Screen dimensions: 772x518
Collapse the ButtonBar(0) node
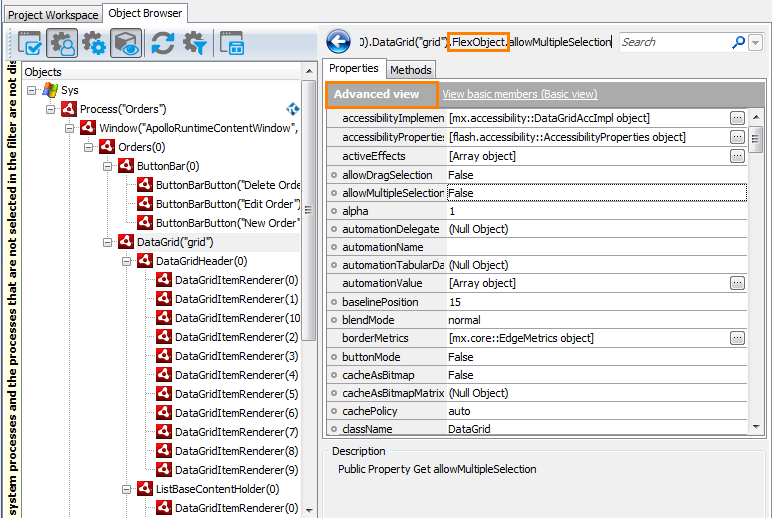point(108,166)
